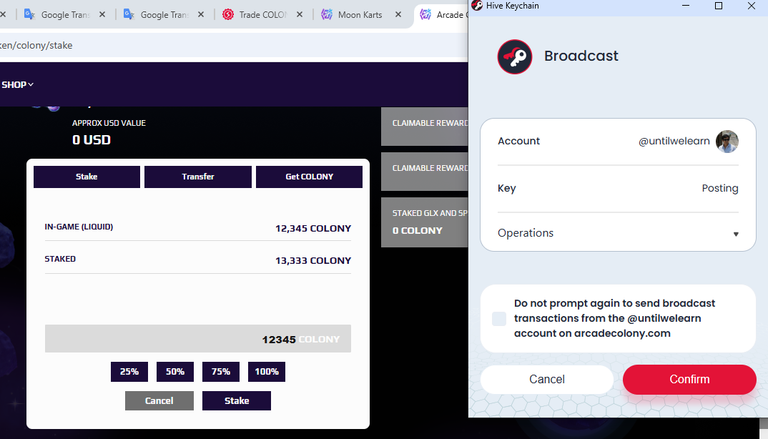
Task: Select the Get COLONY tab
Action: point(309,177)
